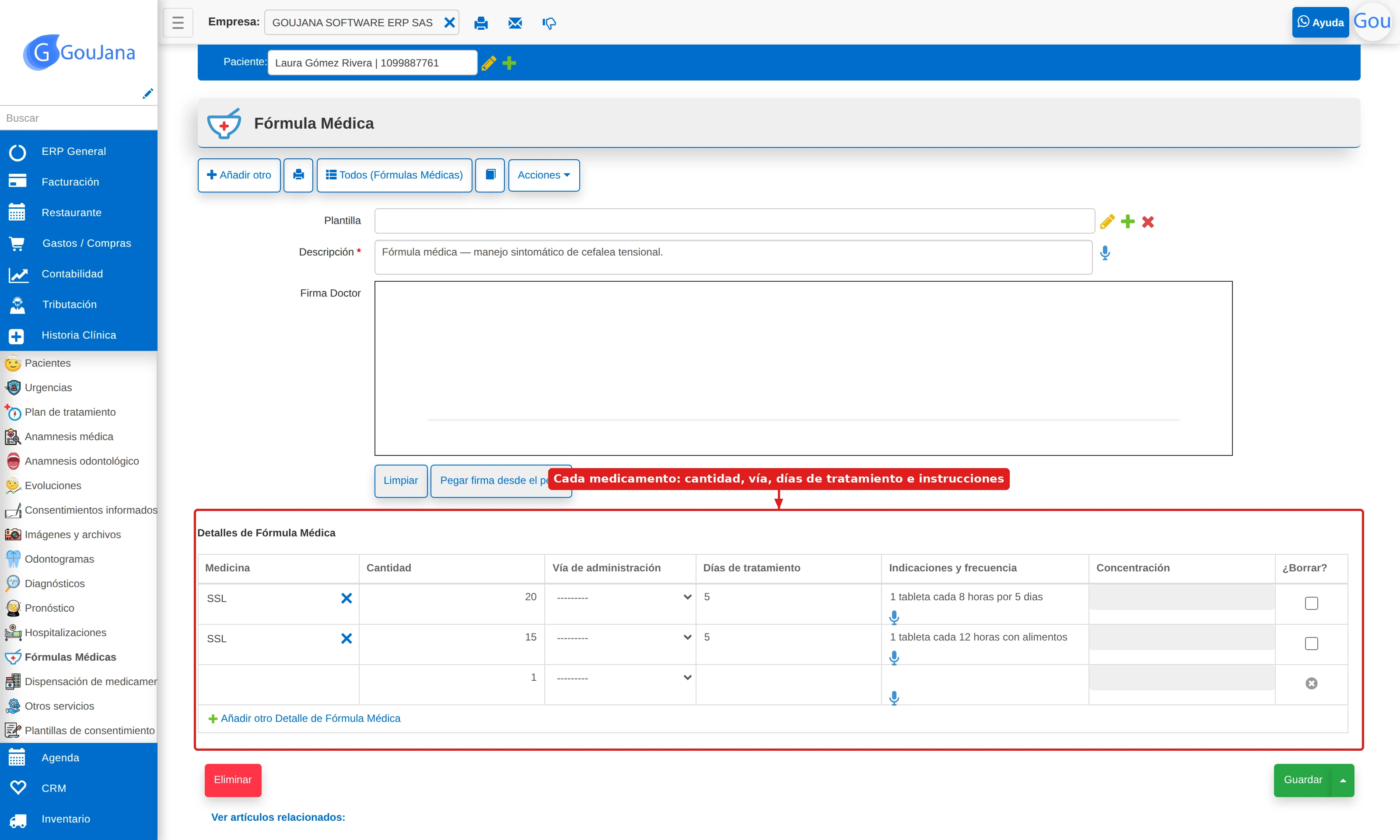Open Vía de administración dropdown in first row
Image resolution: width=1400 pixels, height=840 pixels.
click(623, 597)
